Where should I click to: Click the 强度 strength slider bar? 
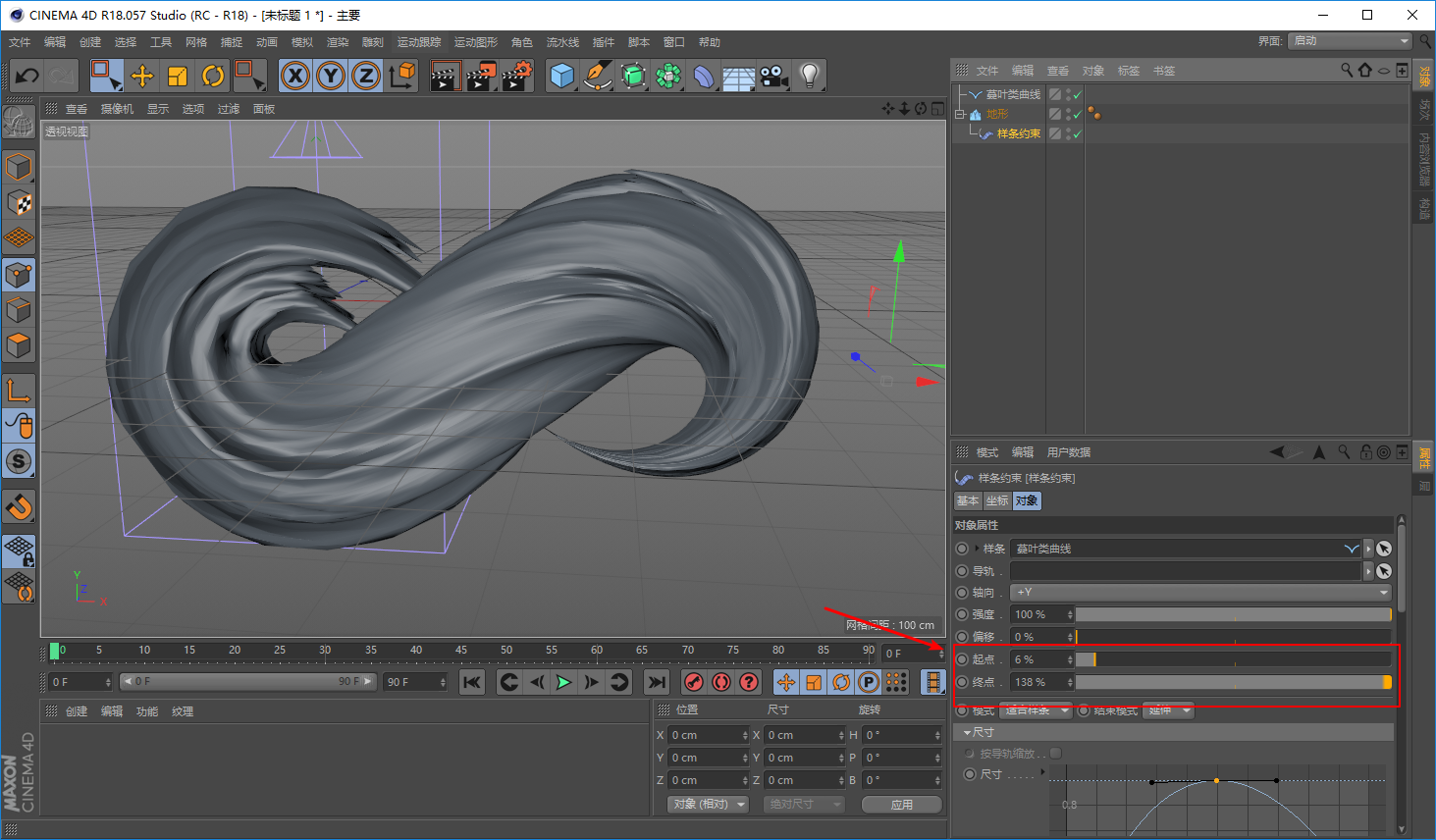click(x=1234, y=614)
